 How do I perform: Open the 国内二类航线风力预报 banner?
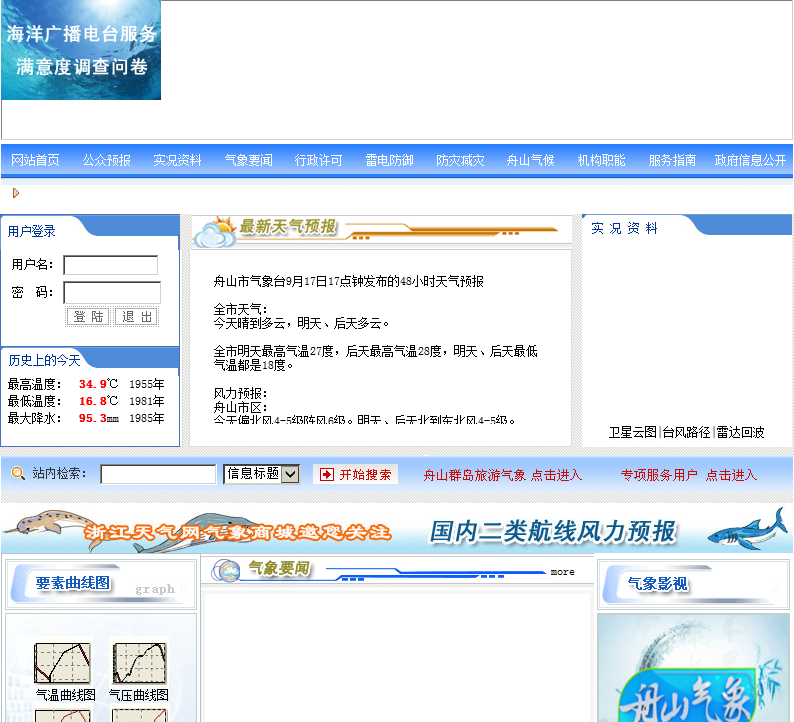tap(552, 532)
